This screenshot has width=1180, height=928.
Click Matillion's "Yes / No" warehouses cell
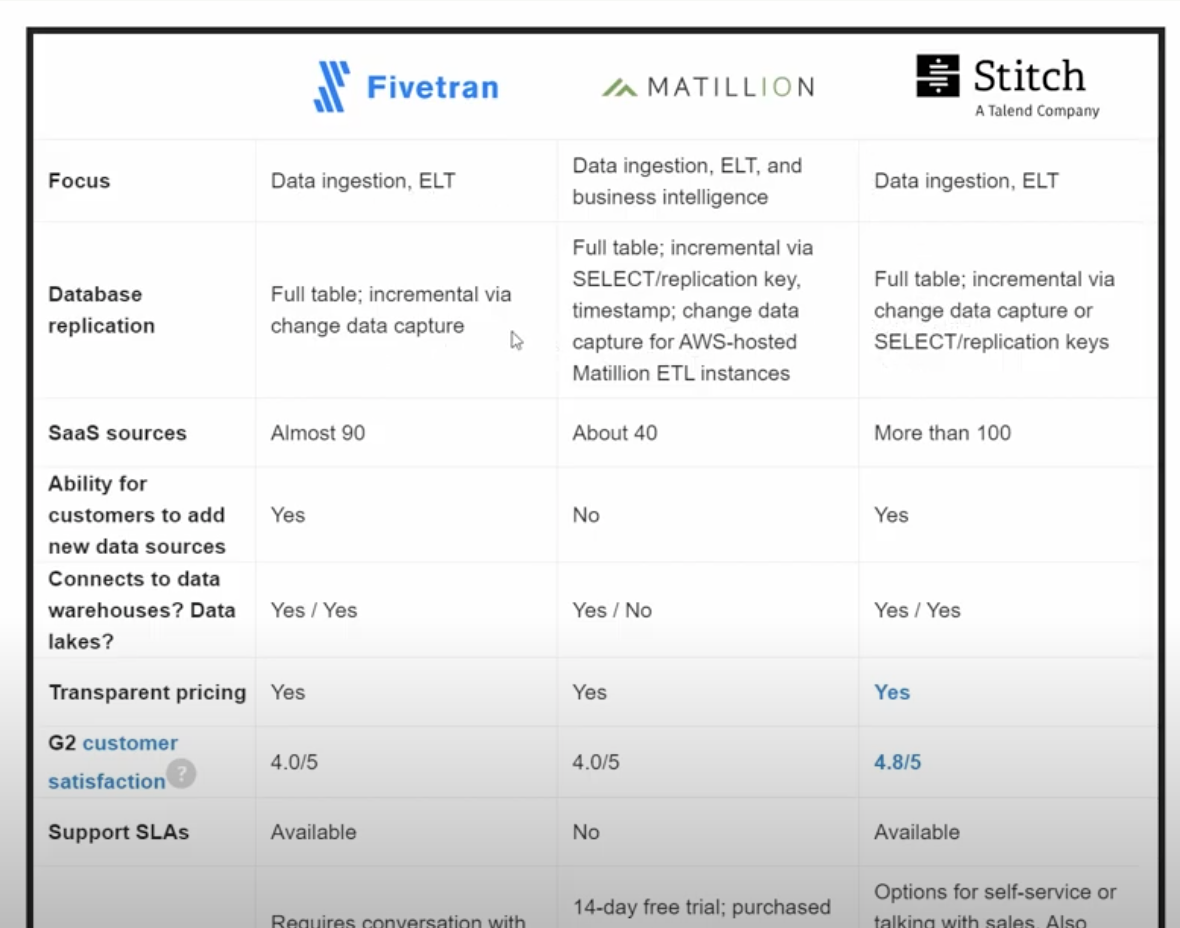[x=612, y=610]
